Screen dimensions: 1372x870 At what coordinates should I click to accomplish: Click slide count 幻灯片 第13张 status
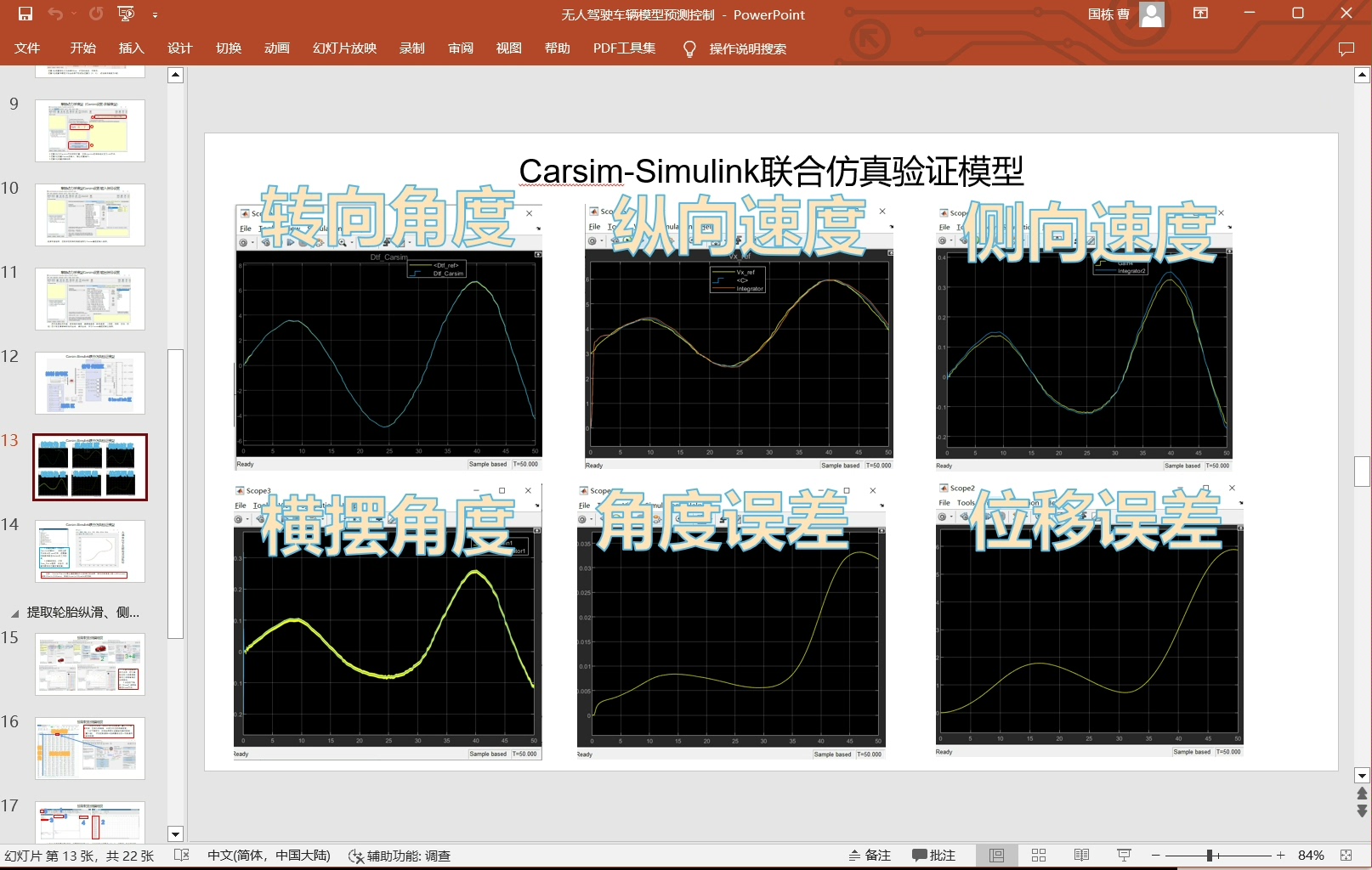tap(79, 856)
